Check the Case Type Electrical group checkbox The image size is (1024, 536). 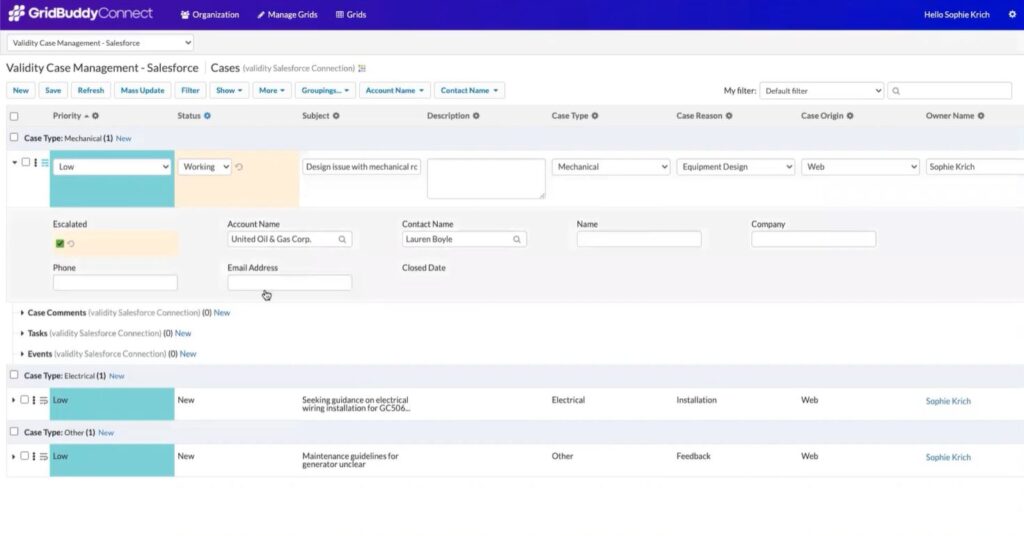point(14,375)
